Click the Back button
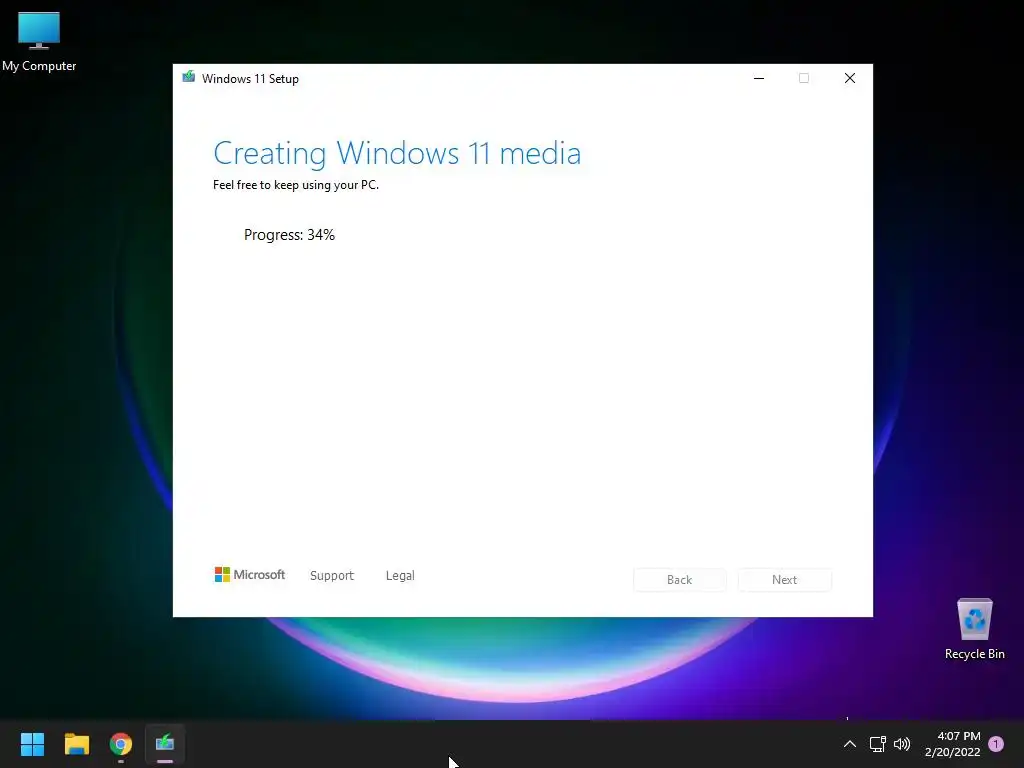The height and width of the screenshot is (768, 1024). pos(679,580)
